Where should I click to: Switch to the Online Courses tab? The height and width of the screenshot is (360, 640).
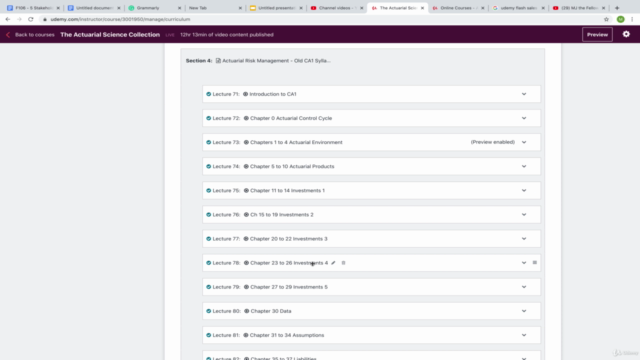coord(457,8)
